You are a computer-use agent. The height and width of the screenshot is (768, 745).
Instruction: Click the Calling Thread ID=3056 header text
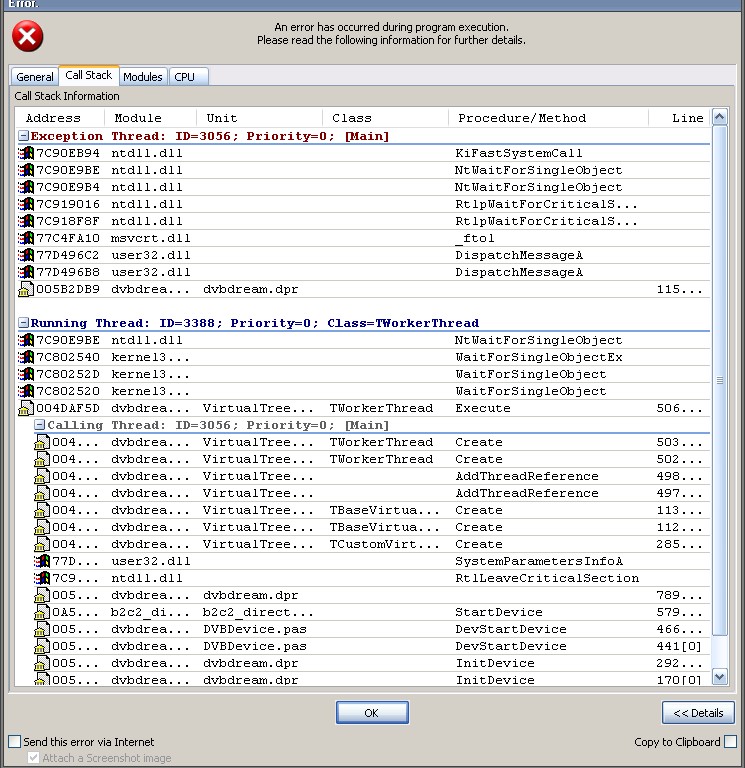[218, 425]
